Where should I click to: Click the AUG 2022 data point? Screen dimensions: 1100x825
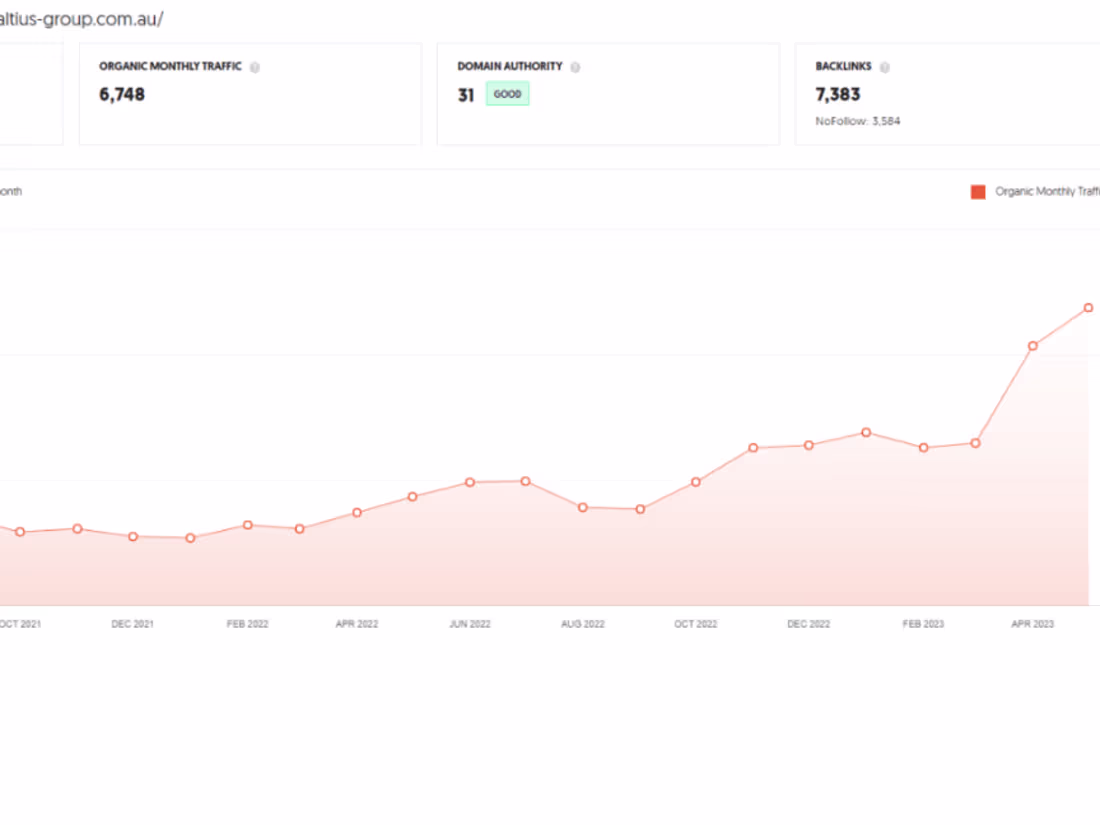point(583,507)
